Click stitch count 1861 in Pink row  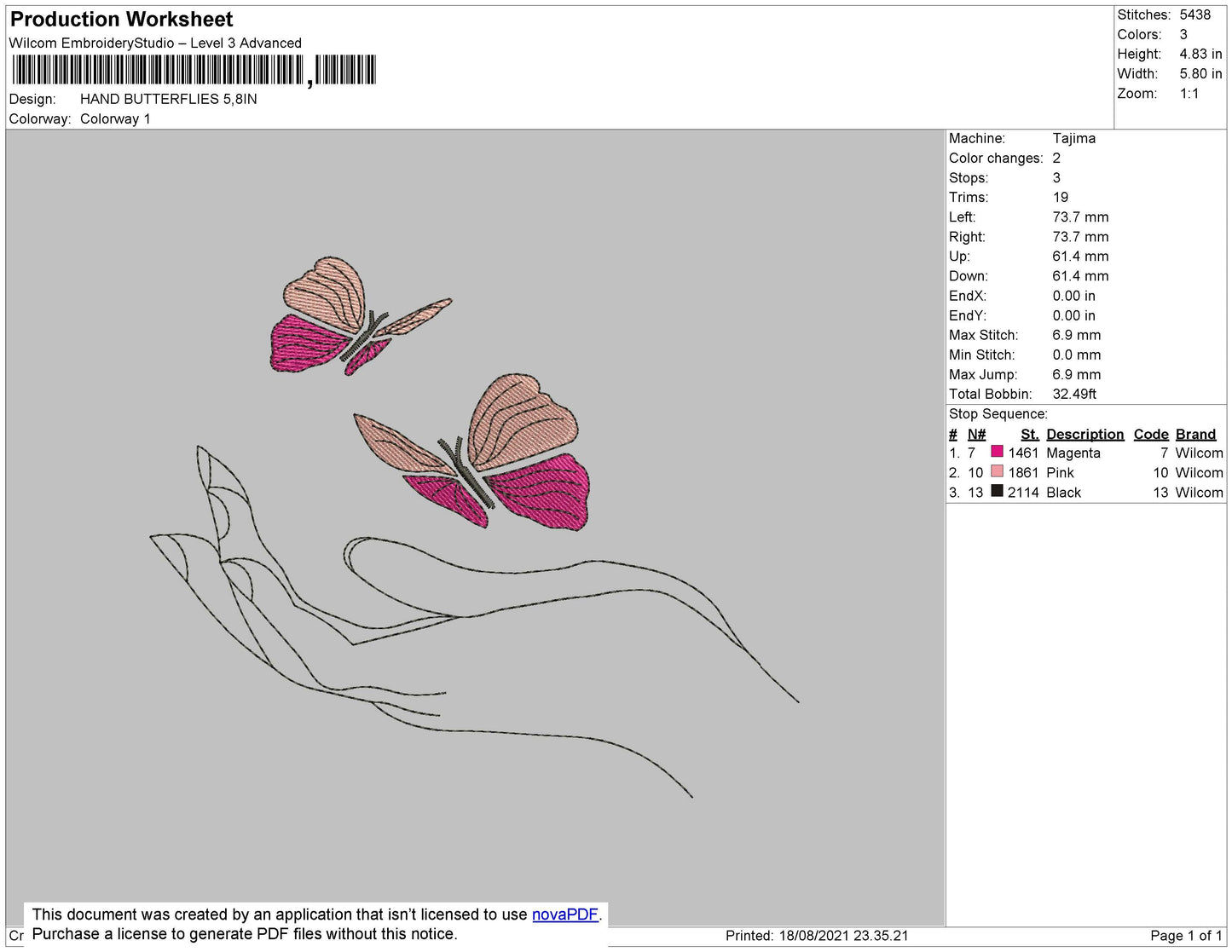(x=1023, y=473)
